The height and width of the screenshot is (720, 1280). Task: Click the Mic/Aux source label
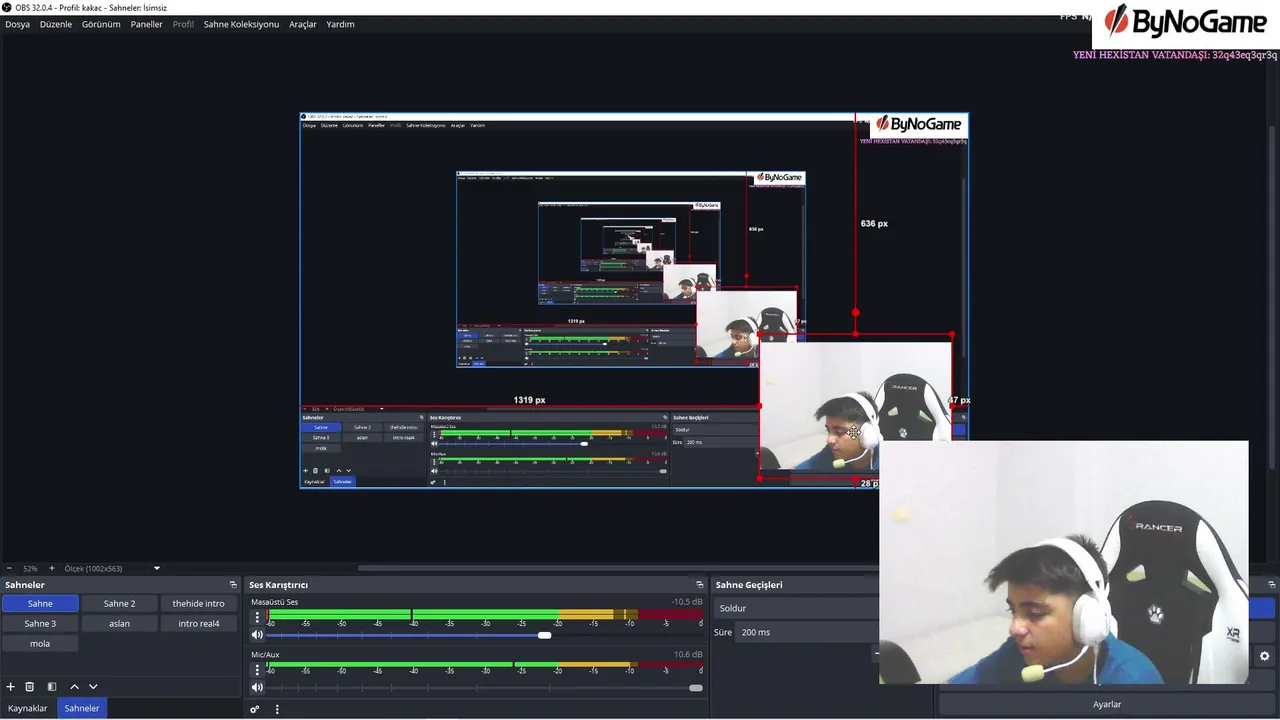(x=265, y=654)
